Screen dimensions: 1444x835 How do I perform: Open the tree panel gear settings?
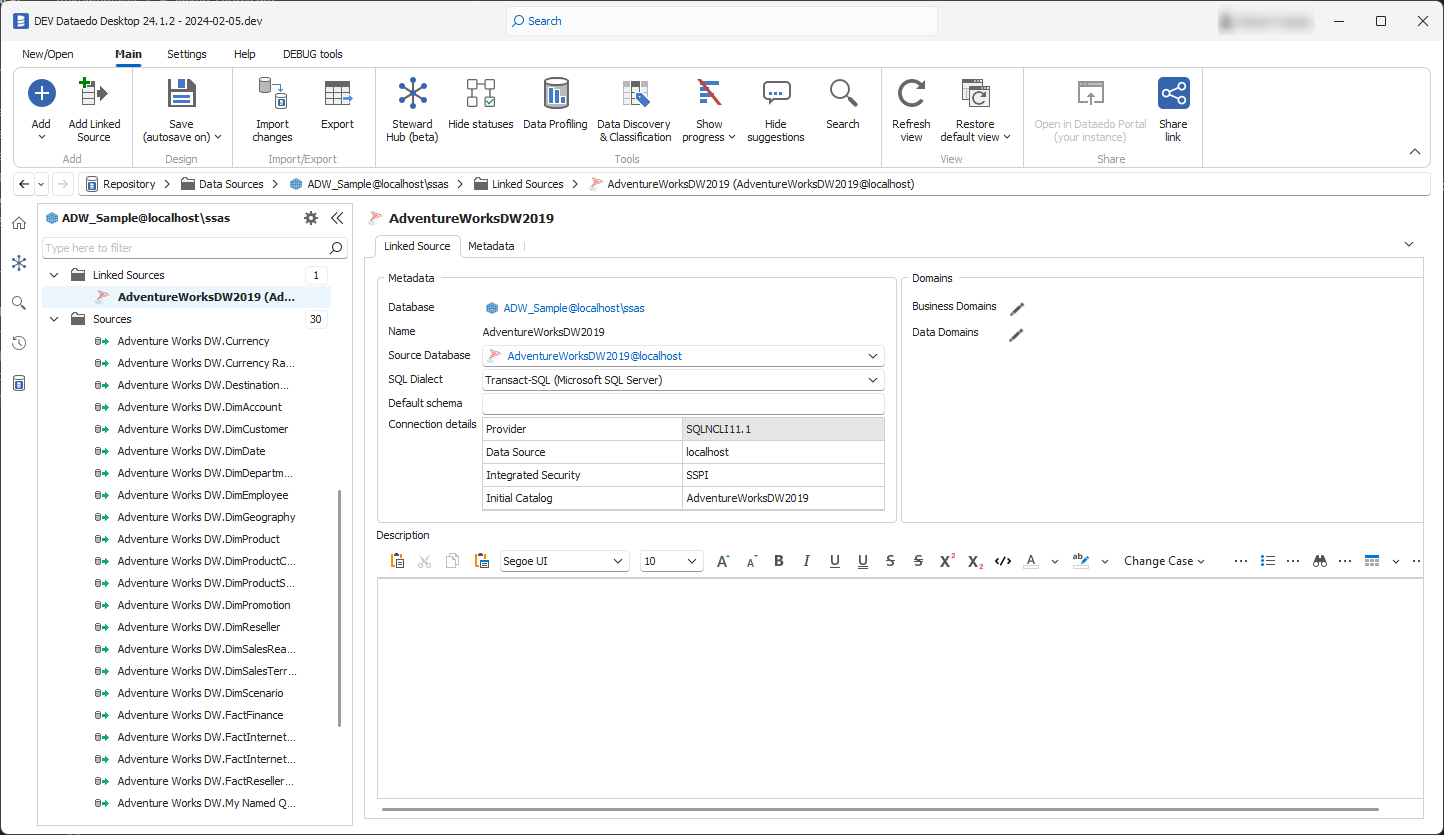(x=311, y=218)
